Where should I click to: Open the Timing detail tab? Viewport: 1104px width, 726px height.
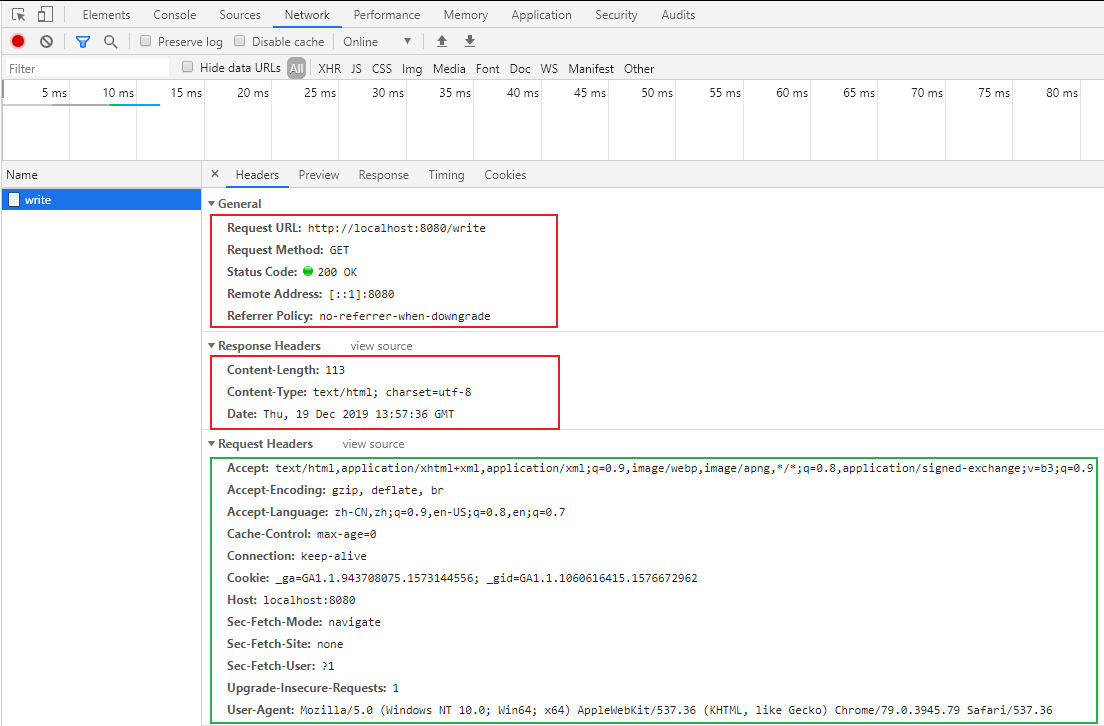click(446, 175)
